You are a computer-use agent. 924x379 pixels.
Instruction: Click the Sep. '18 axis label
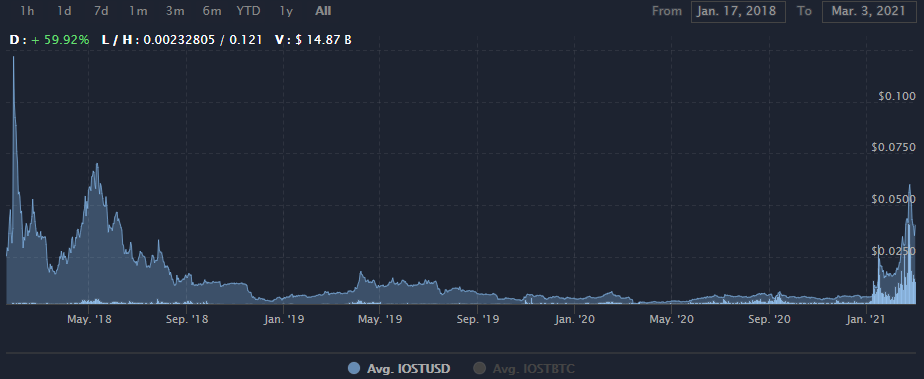click(x=186, y=319)
